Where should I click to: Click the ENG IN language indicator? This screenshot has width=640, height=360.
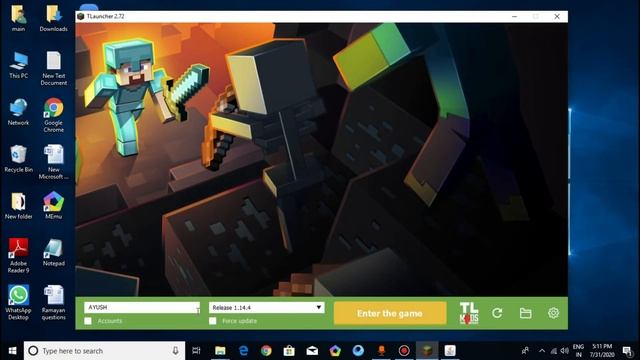(578, 351)
